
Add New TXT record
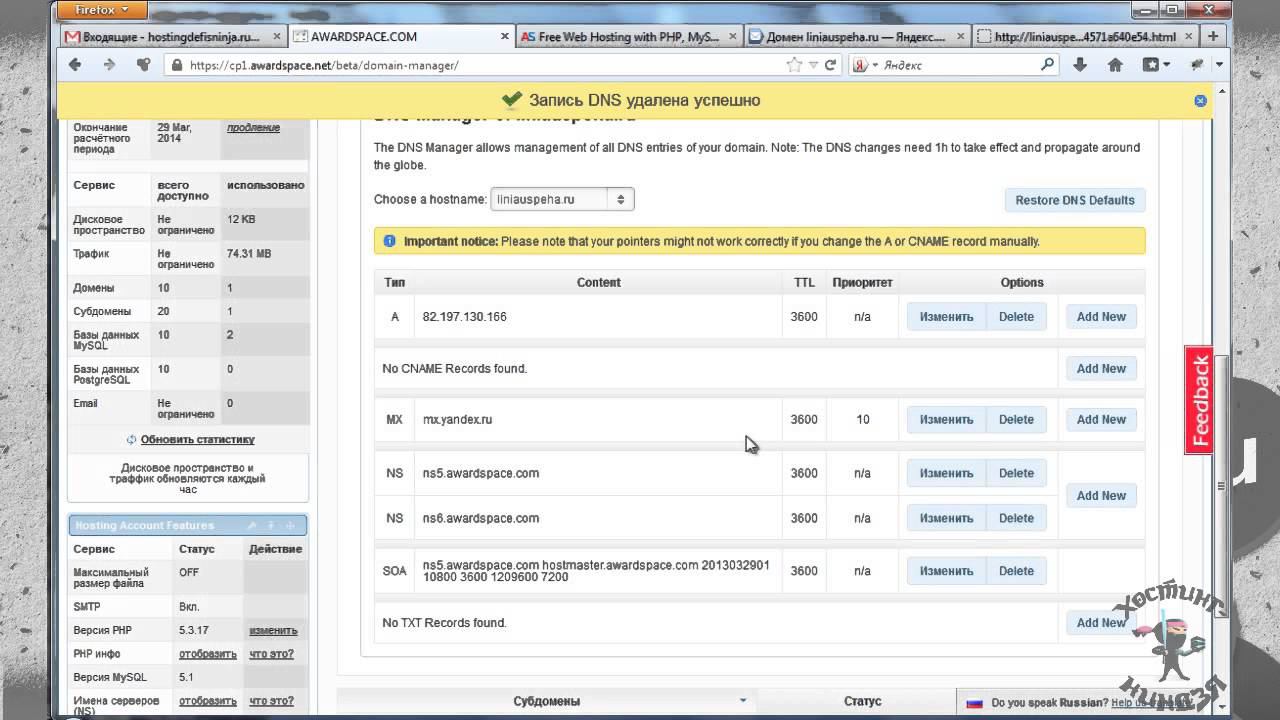(1101, 623)
